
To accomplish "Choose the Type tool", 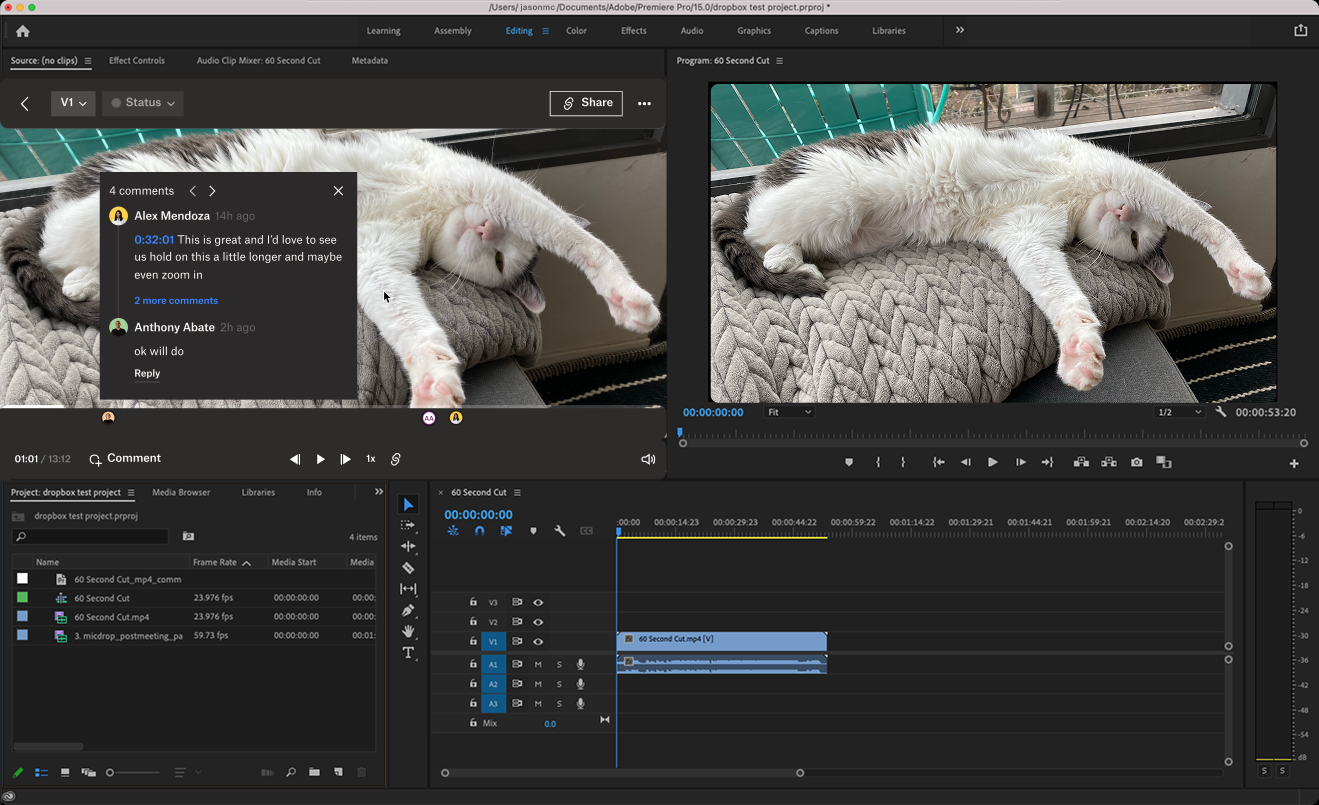I will pos(408,652).
